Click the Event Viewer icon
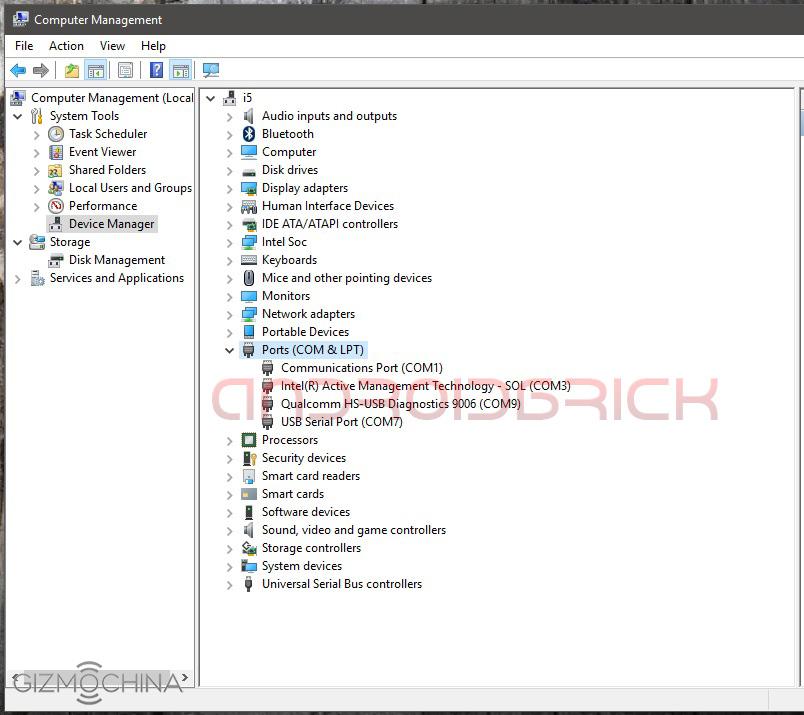This screenshot has height=715, width=804. (56, 152)
